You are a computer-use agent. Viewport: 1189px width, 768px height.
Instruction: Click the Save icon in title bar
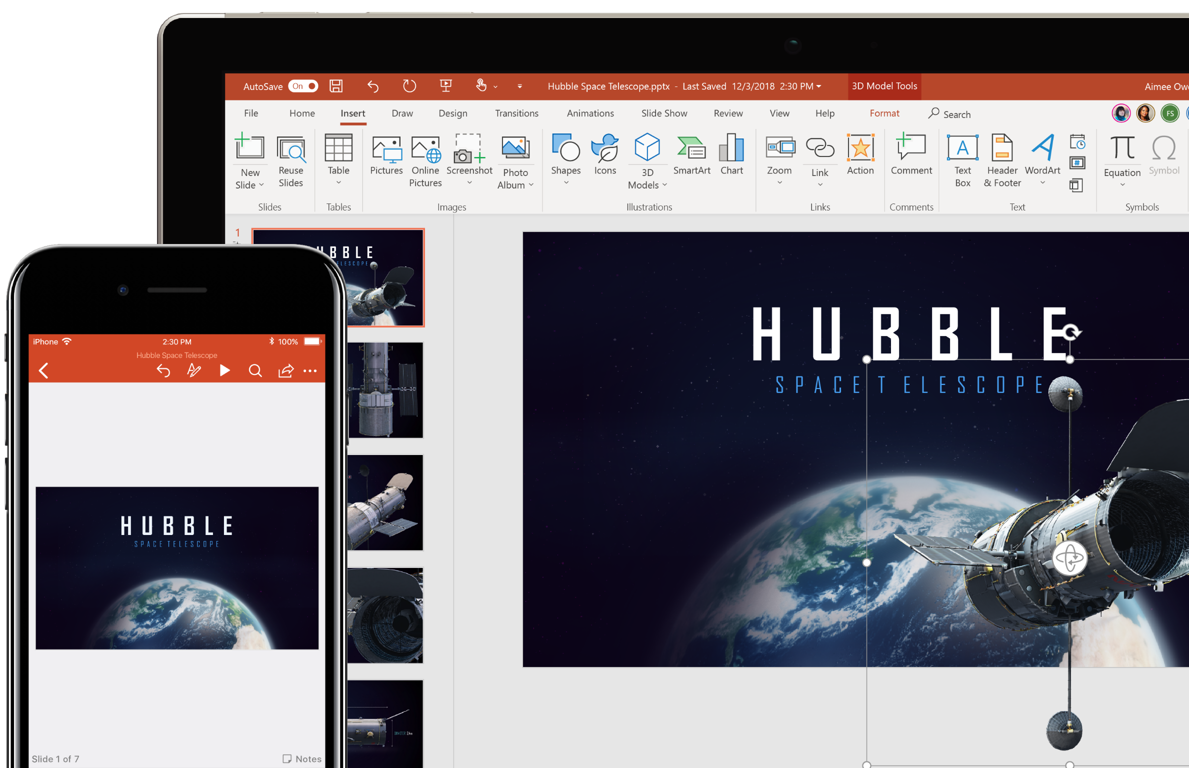click(x=336, y=86)
